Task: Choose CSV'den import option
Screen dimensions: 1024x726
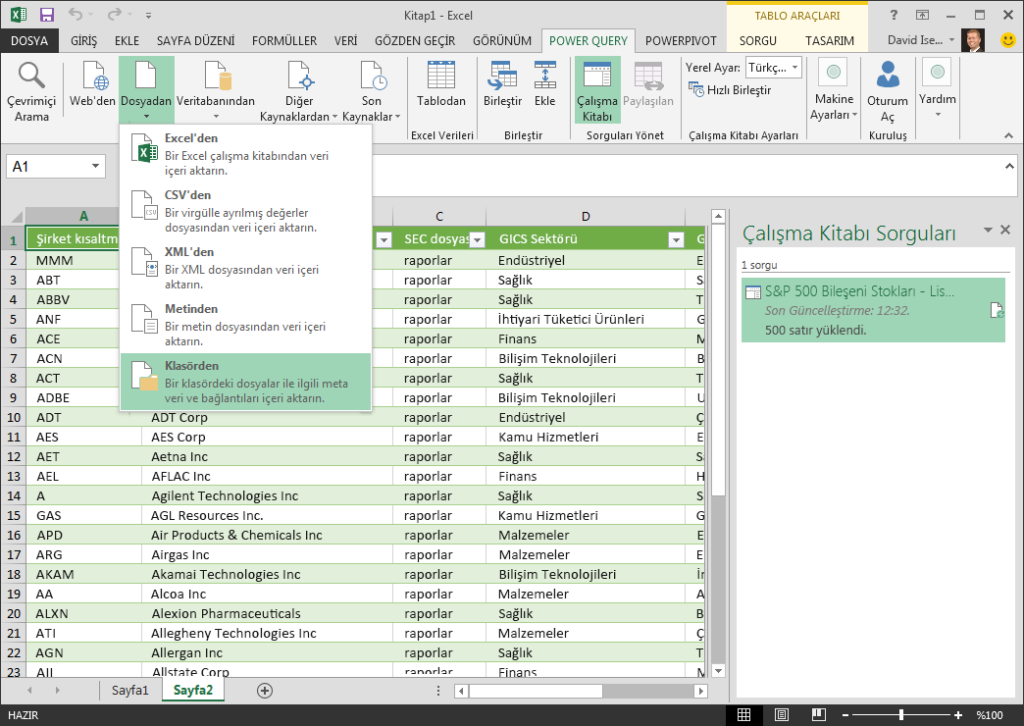Action: click(x=246, y=210)
